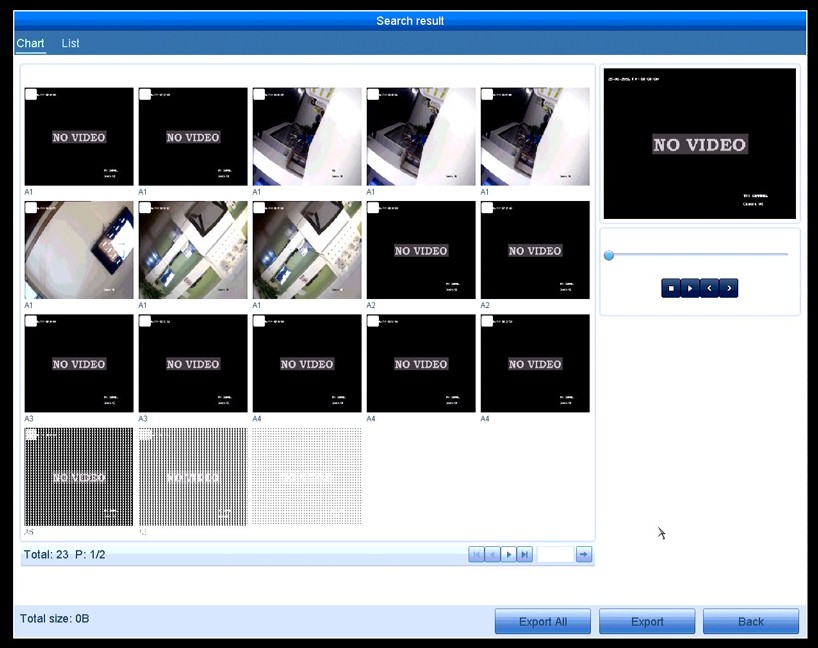Check the first A2 NO VIDEO thumbnail's checkbox

[x=373, y=208]
